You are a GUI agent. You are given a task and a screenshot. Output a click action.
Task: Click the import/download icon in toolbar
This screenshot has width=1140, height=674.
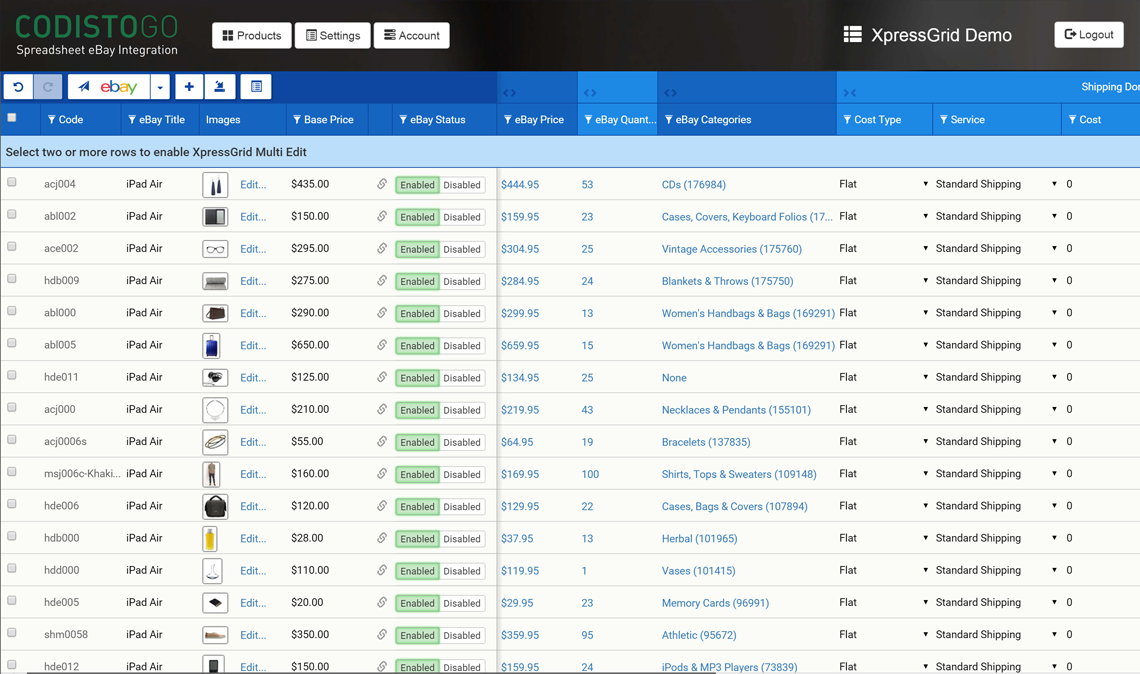tap(220, 87)
